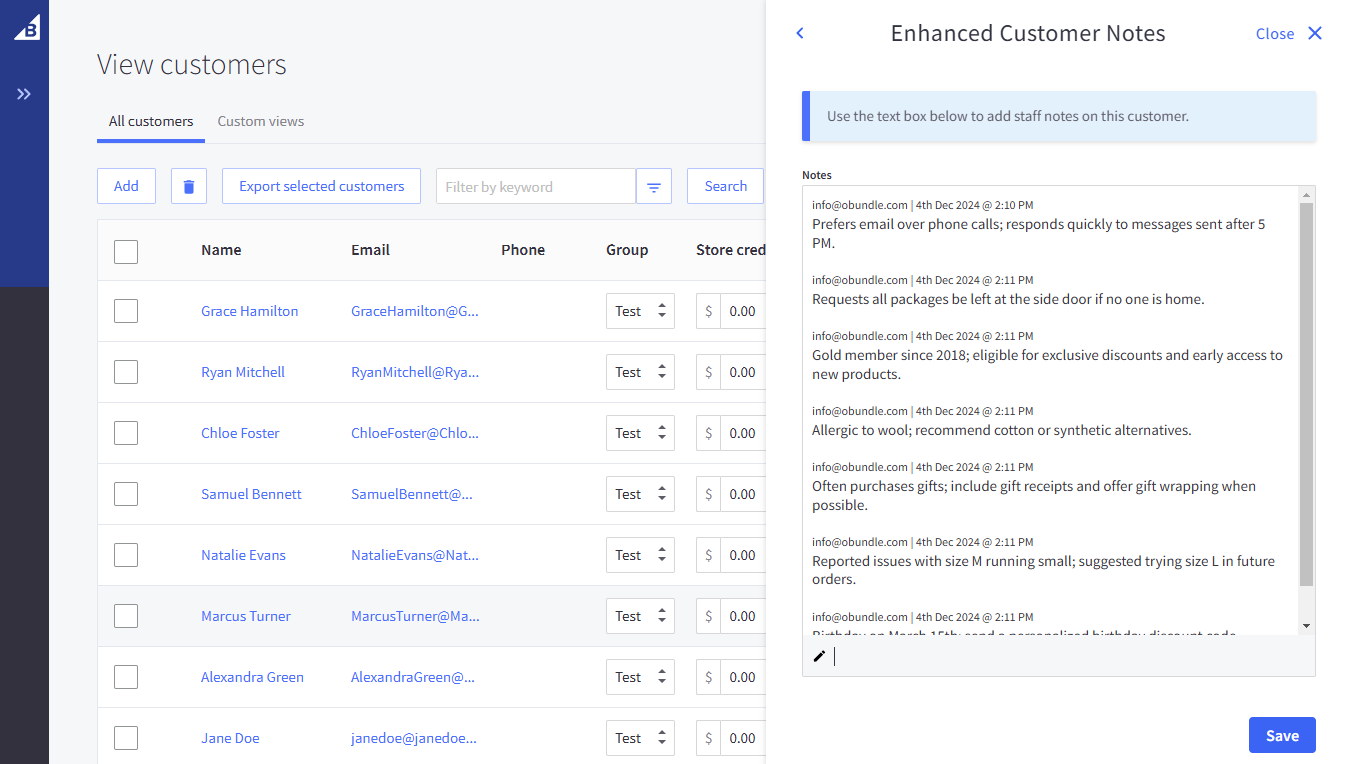Screen dimensions: 1351x764
Task: Tick the checkbox for Ryan Mitchell's row
Action: [x=125, y=371]
